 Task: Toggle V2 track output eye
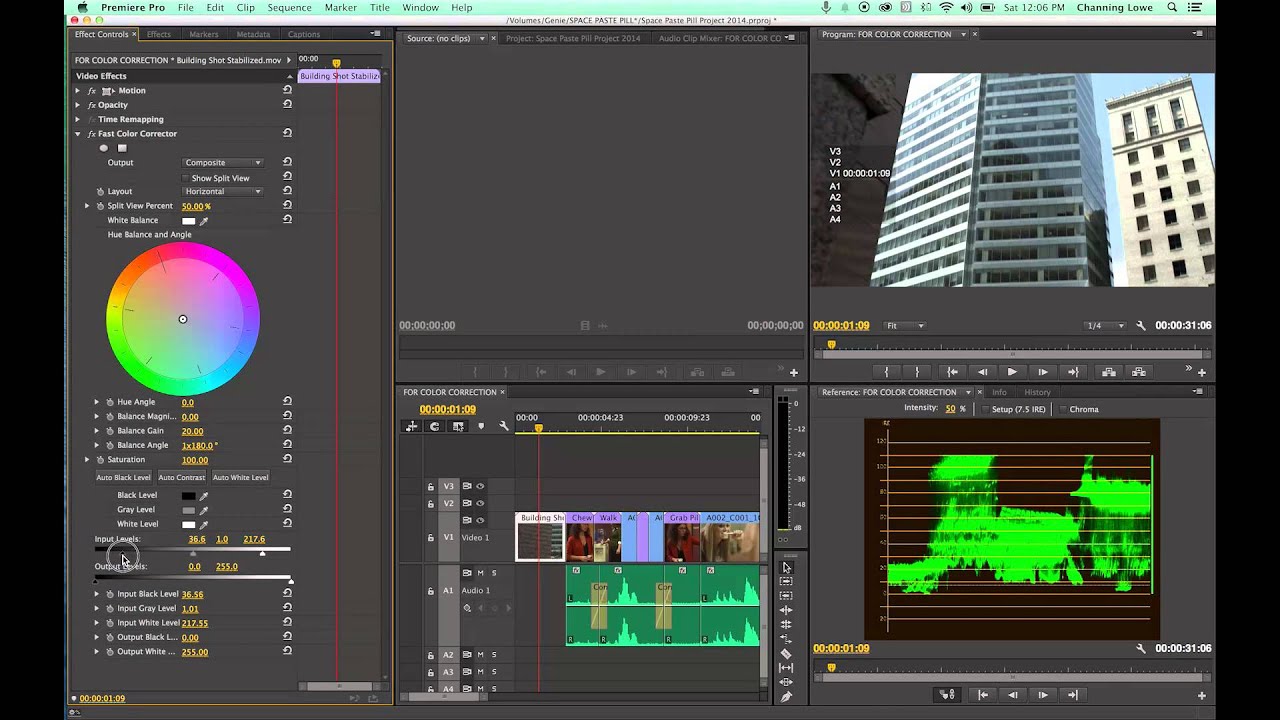(480, 503)
